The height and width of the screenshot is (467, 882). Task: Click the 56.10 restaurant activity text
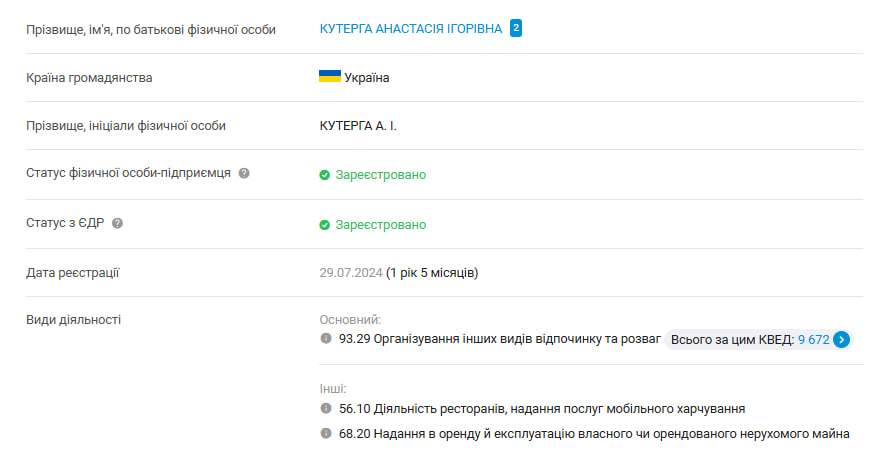click(x=541, y=409)
